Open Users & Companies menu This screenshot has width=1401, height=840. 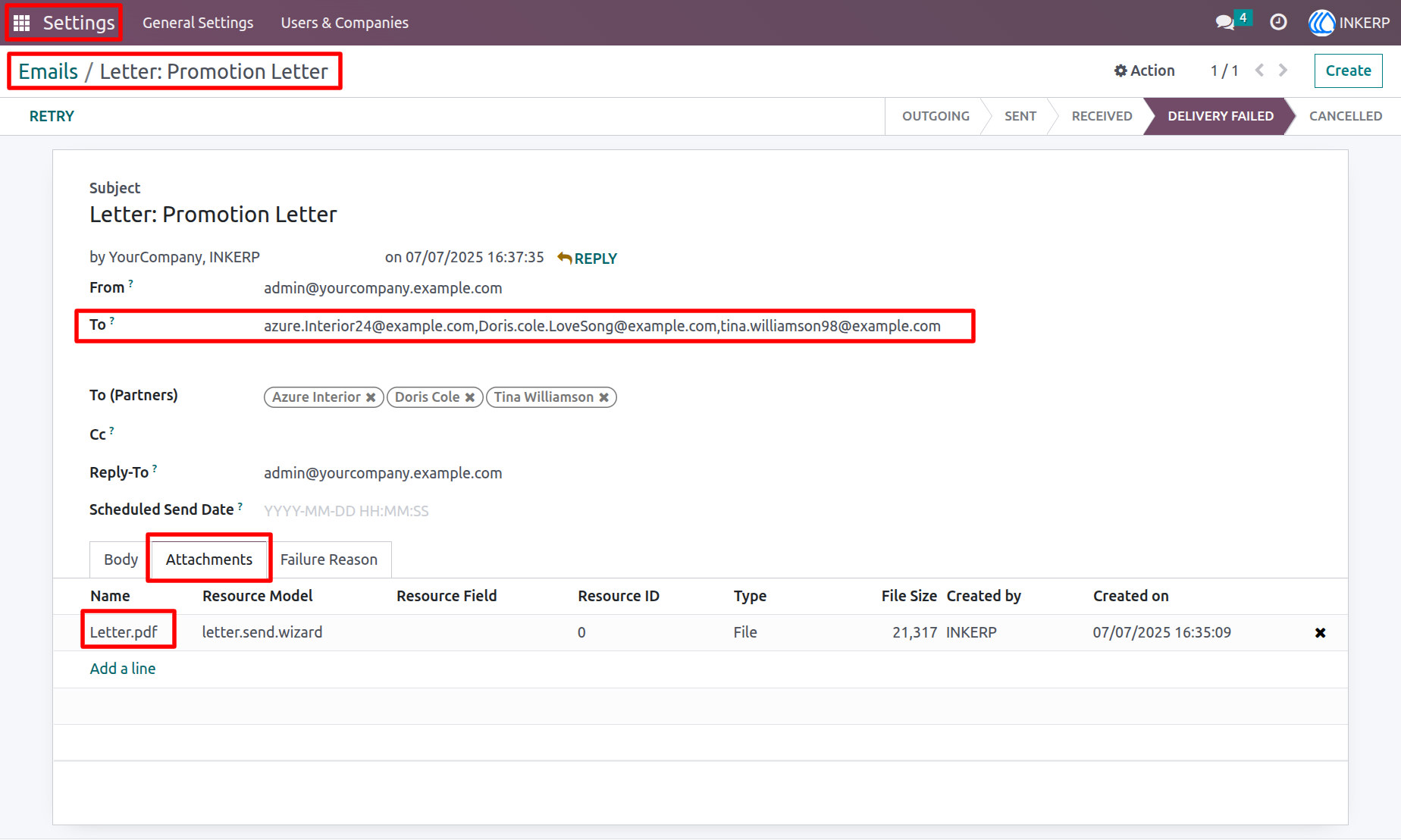tap(344, 23)
